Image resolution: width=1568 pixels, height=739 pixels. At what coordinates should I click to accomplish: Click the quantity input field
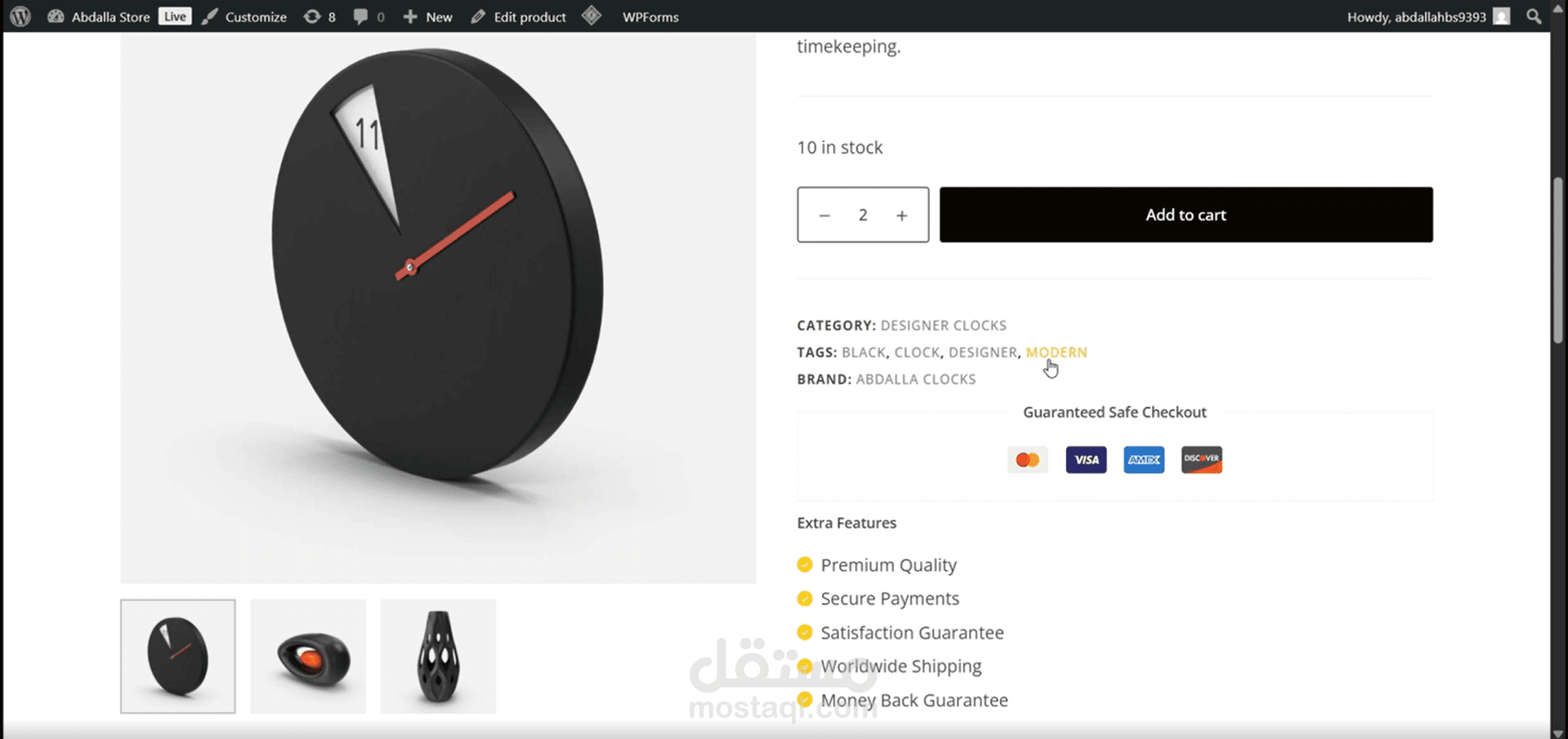tap(863, 215)
